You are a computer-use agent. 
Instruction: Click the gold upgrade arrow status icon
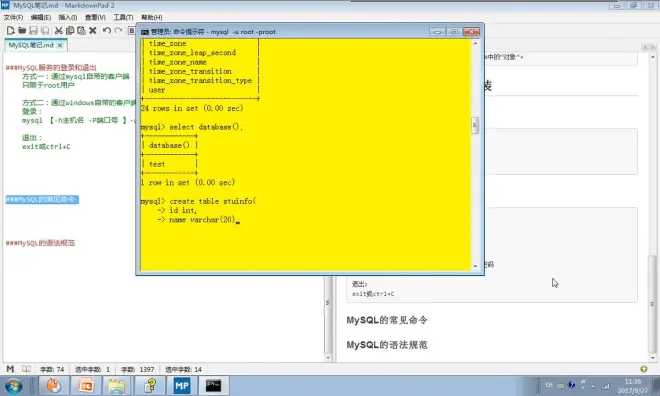[644, 369]
